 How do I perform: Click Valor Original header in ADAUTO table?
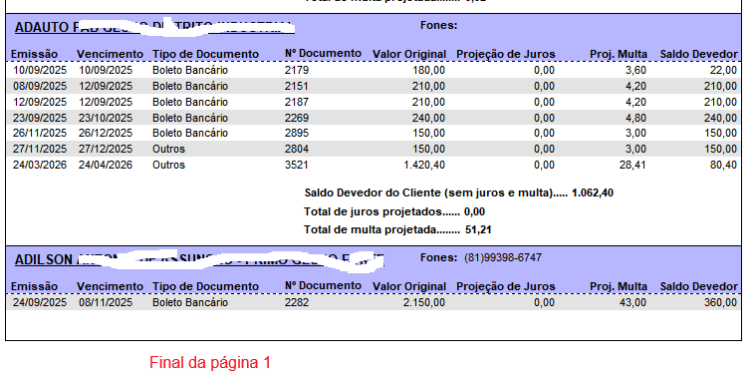[x=409, y=55]
